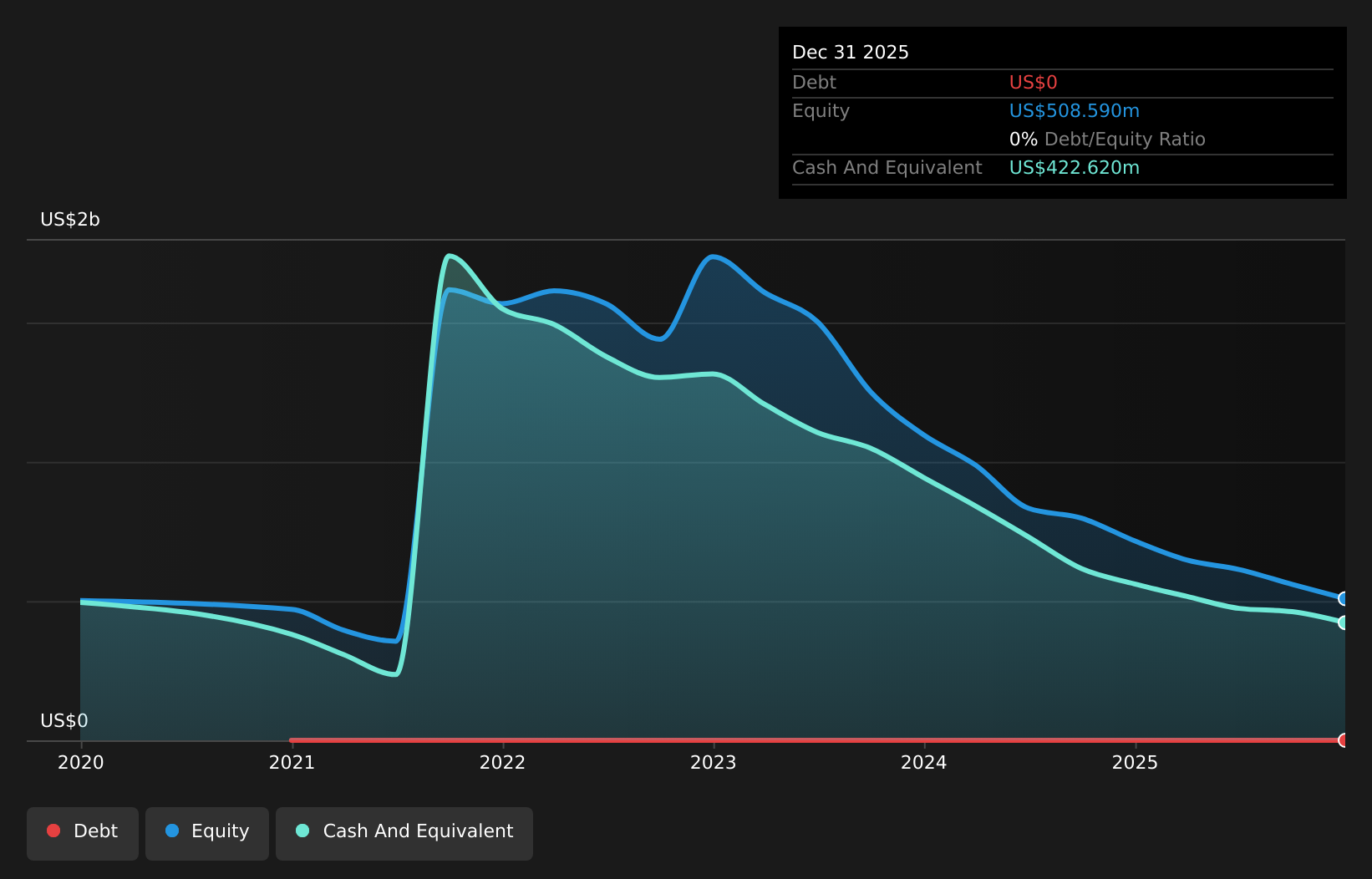Click the US$0 y-axis label

click(64, 721)
